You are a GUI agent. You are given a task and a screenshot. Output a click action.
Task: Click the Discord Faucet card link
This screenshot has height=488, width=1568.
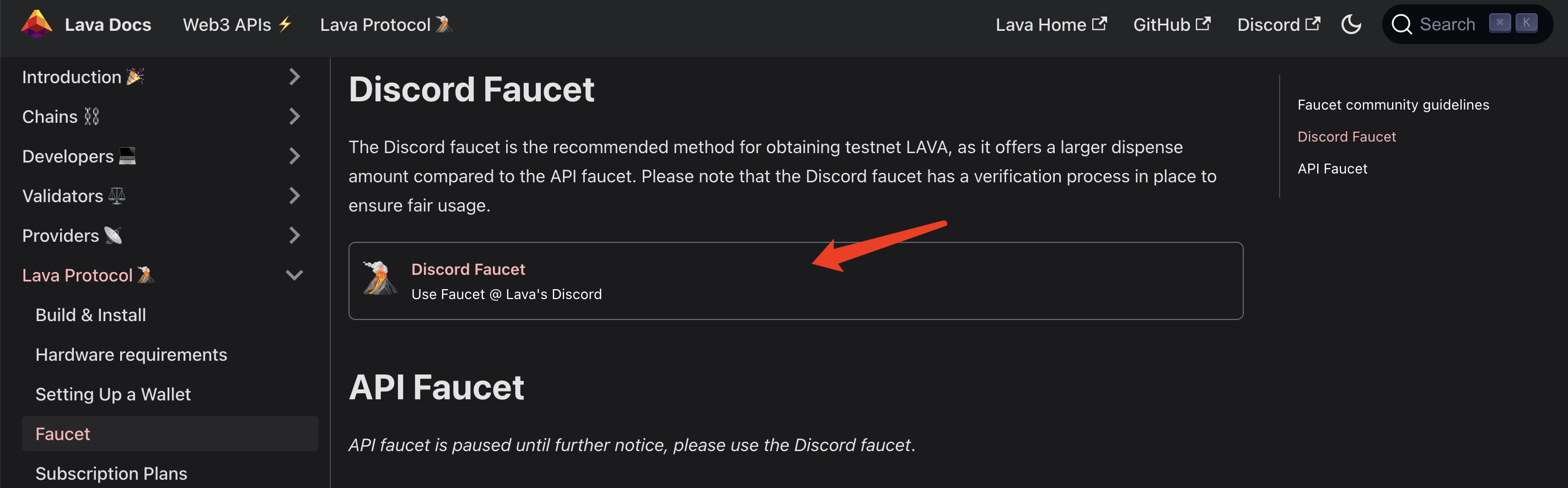coord(796,281)
